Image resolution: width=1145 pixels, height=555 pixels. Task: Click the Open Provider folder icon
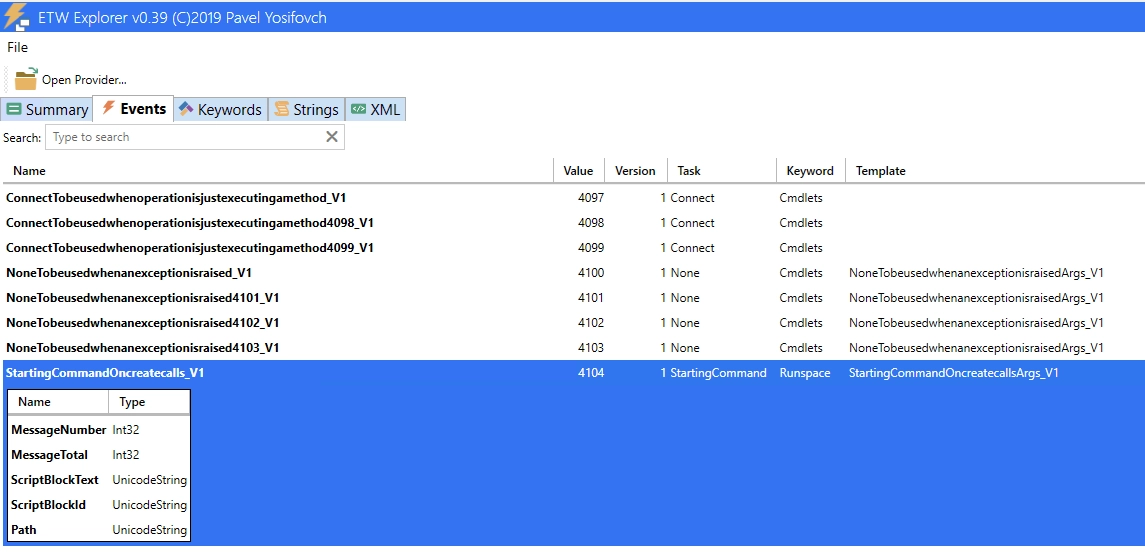point(25,79)
